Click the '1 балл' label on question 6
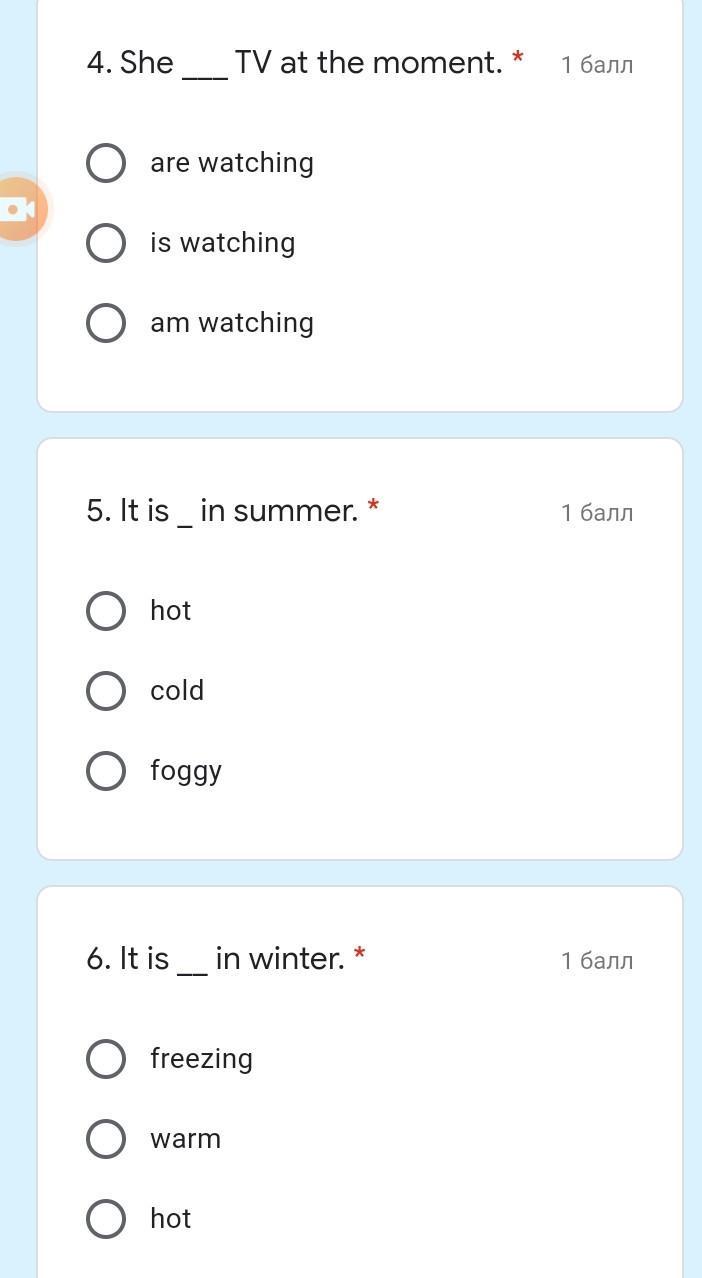Screen dimensions: 702x1278 (597, 961)
